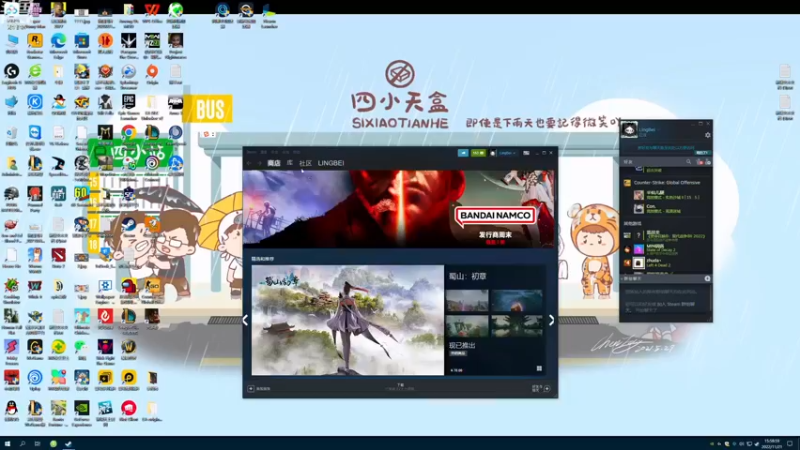Open the taskbar clock and date

(771, 444)
